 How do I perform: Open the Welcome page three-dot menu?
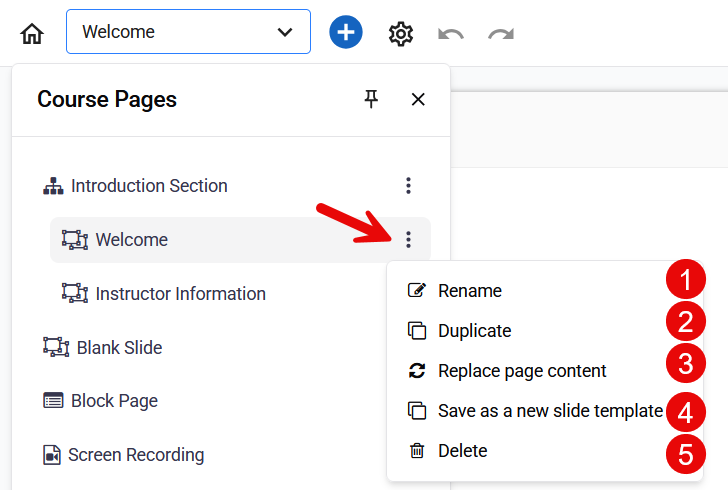click(408, 240)
